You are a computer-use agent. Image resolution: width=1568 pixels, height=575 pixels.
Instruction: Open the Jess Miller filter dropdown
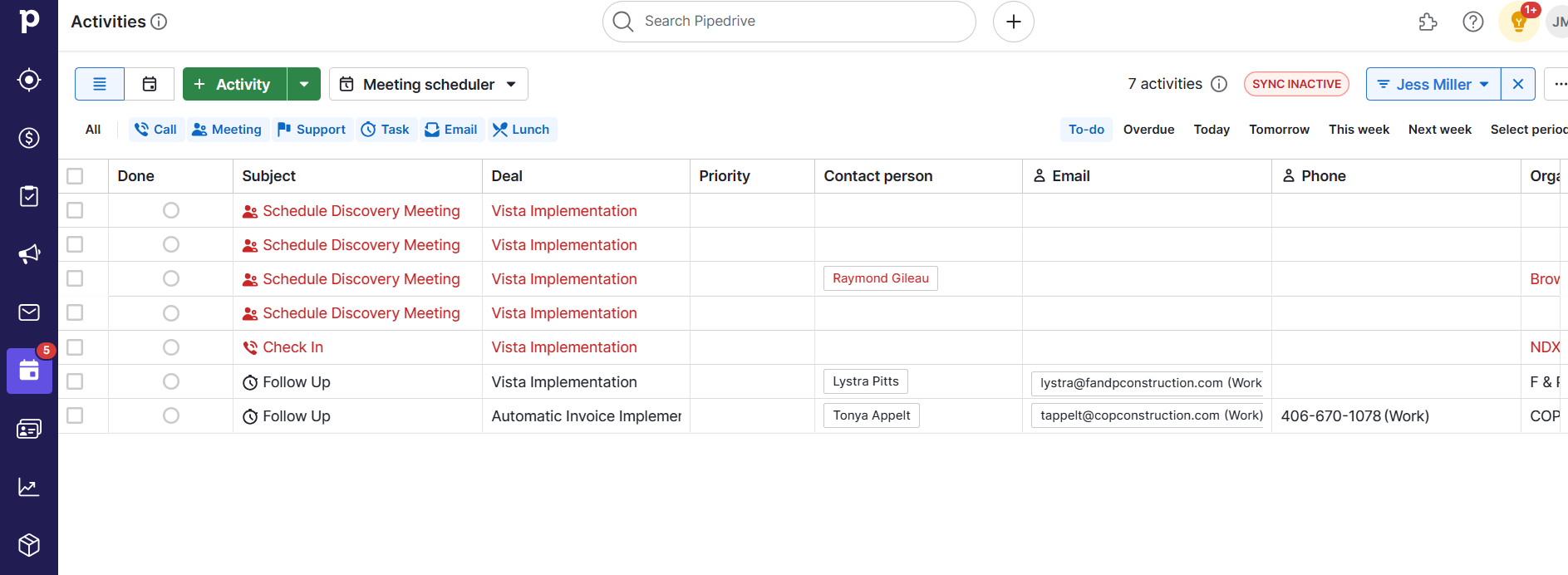(x=1433, y=84)
